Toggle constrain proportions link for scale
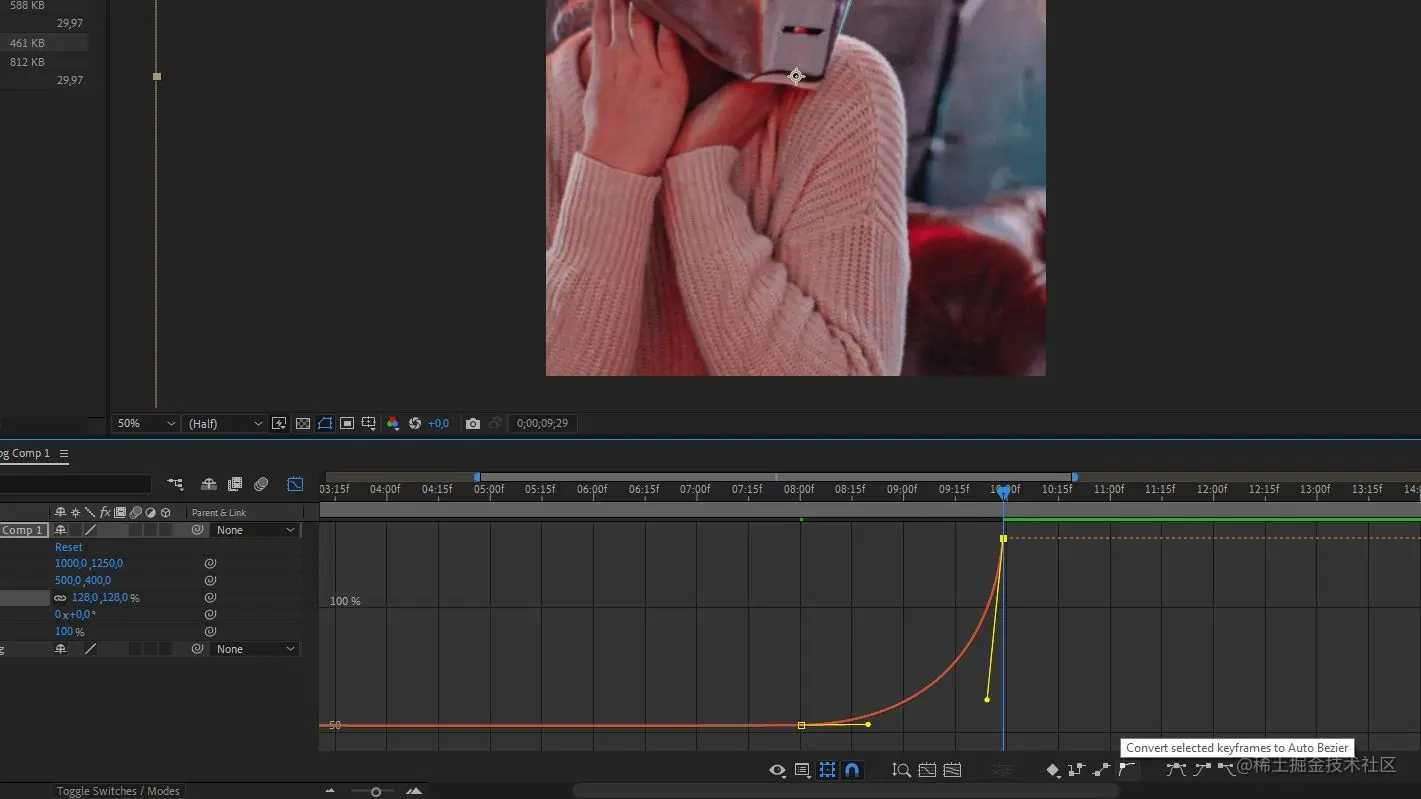 (60, 598)
